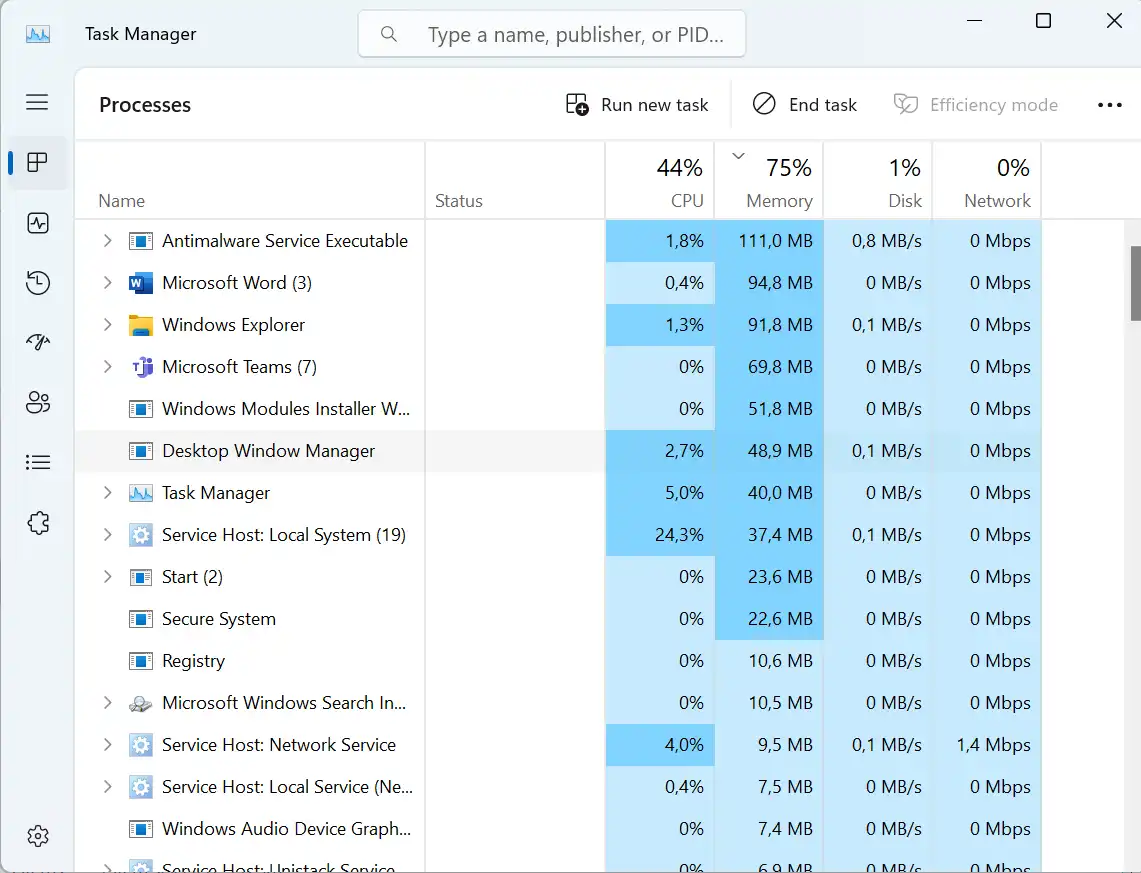Screen dimensions: 1141x873
Task: Open the Details sidebar icon
Action: (x=37, y=463)
